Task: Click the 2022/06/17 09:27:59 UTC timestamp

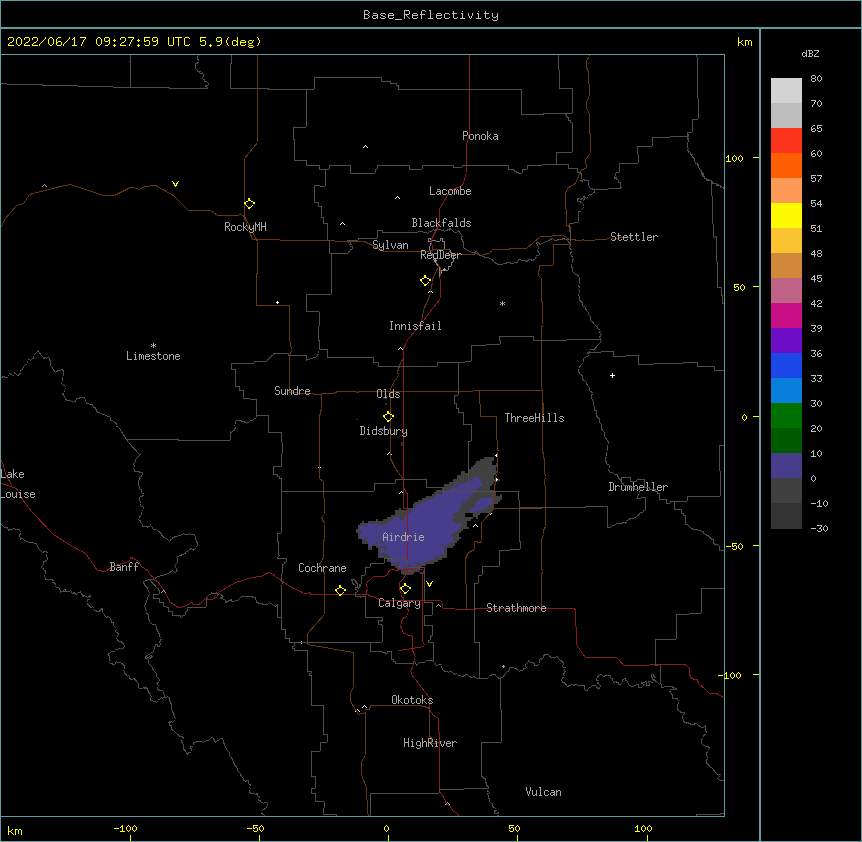Action: pyautogui.click(x=99, y=42)
